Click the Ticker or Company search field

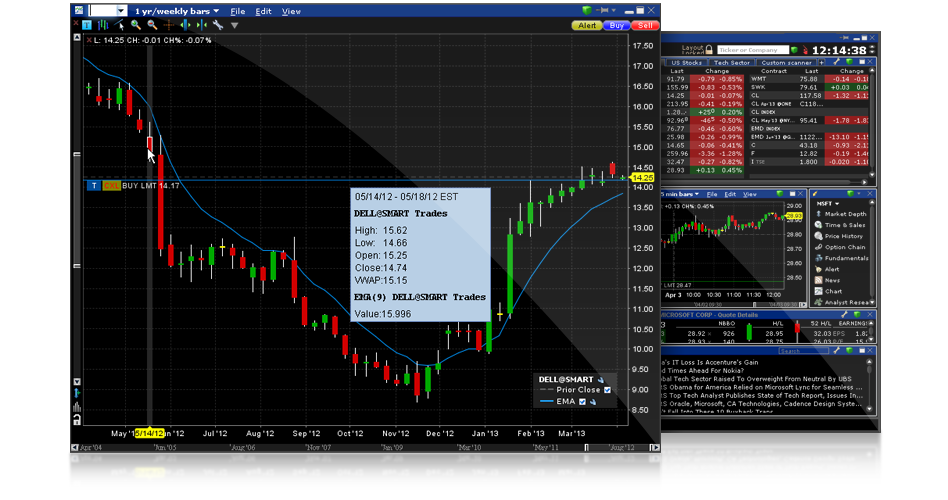749,49
